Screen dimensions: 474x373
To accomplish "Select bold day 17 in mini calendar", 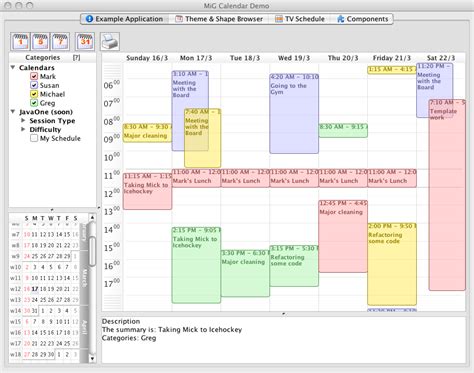I will (35, 289).
